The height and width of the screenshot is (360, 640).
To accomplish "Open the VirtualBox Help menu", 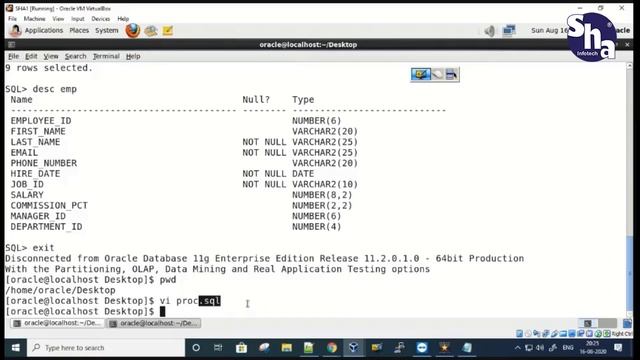I will click(123, 19).
